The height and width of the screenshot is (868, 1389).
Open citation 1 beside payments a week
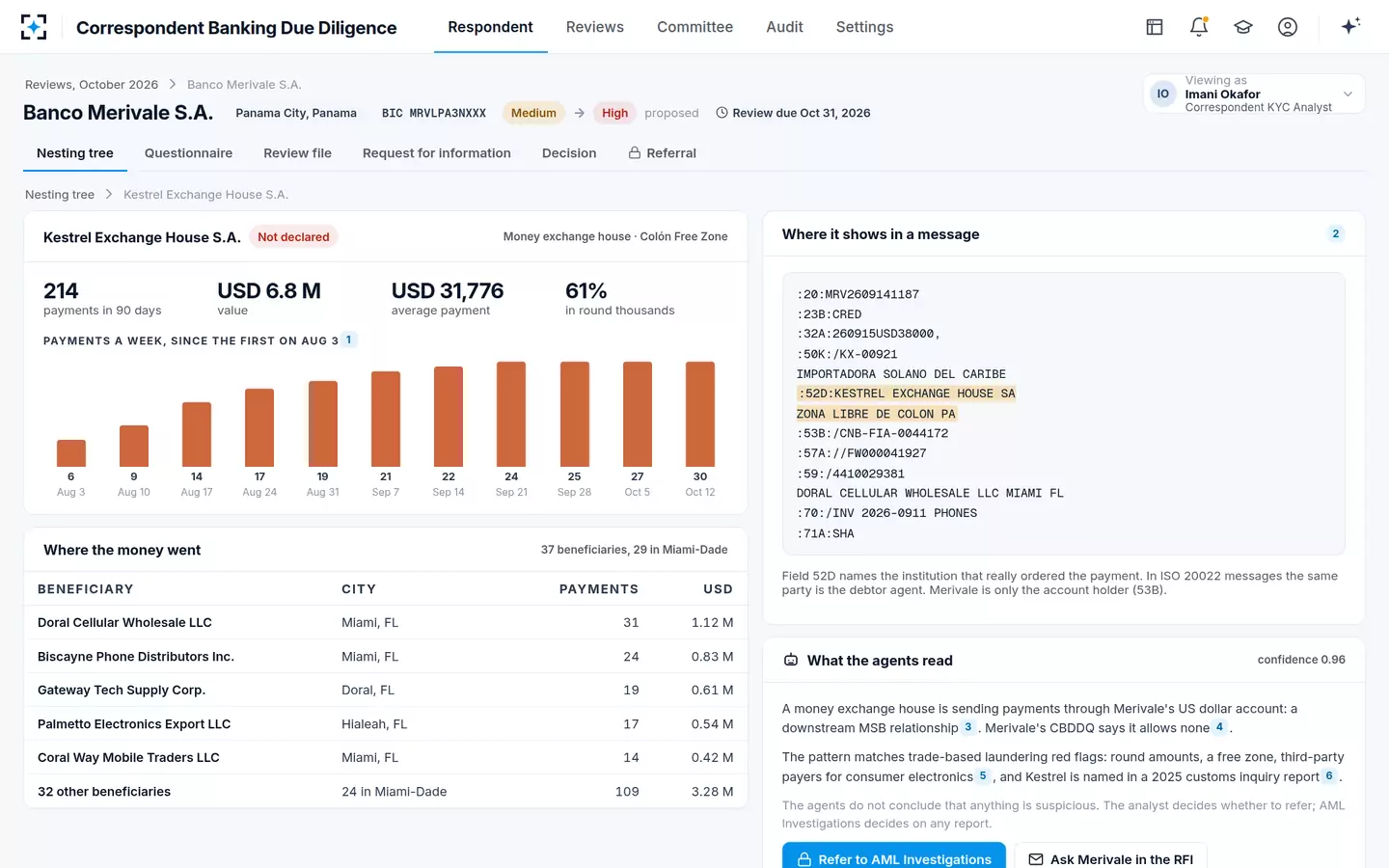(349, 340)
